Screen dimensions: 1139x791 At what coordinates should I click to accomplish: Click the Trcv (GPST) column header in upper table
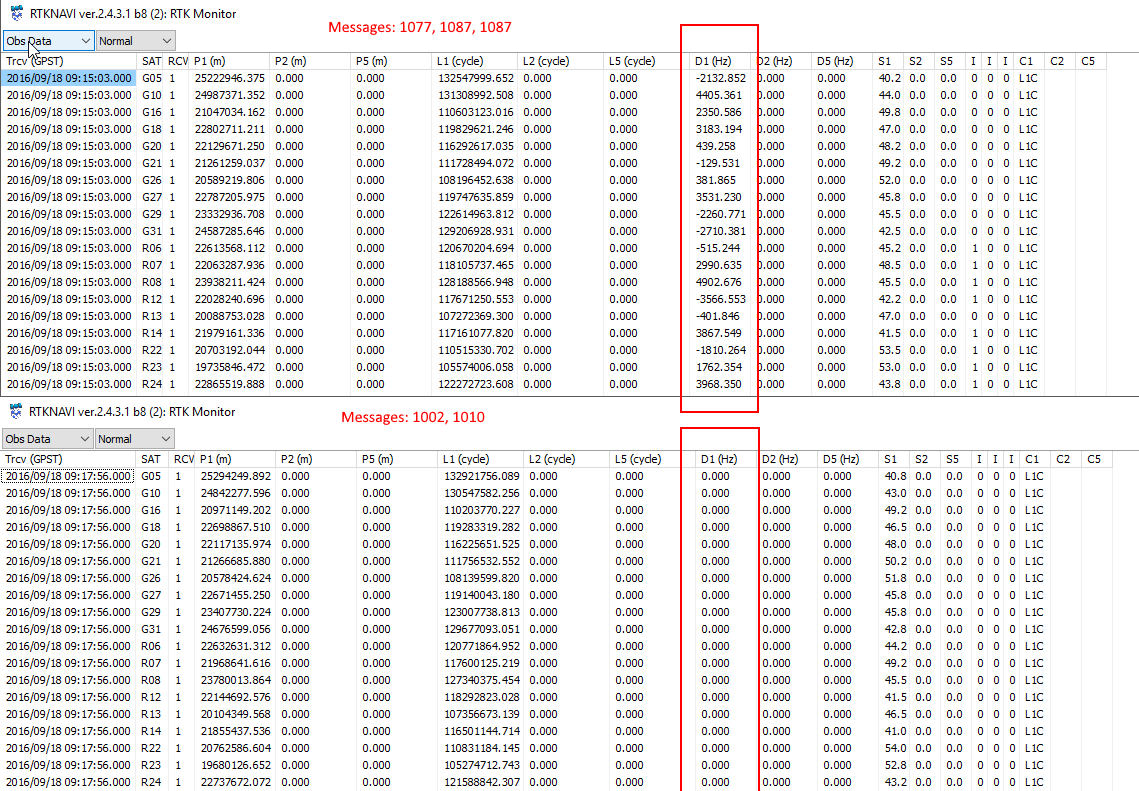pos(34,62)
